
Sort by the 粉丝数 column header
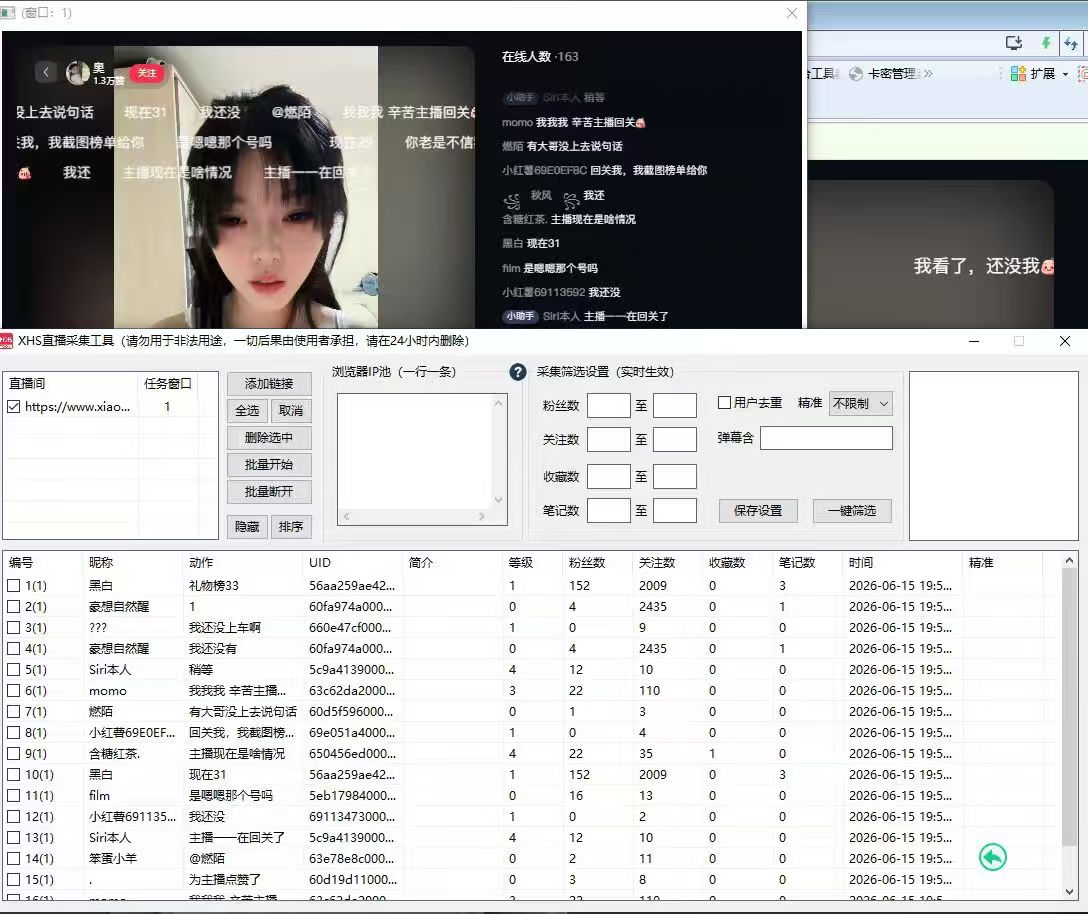(597, 563)
